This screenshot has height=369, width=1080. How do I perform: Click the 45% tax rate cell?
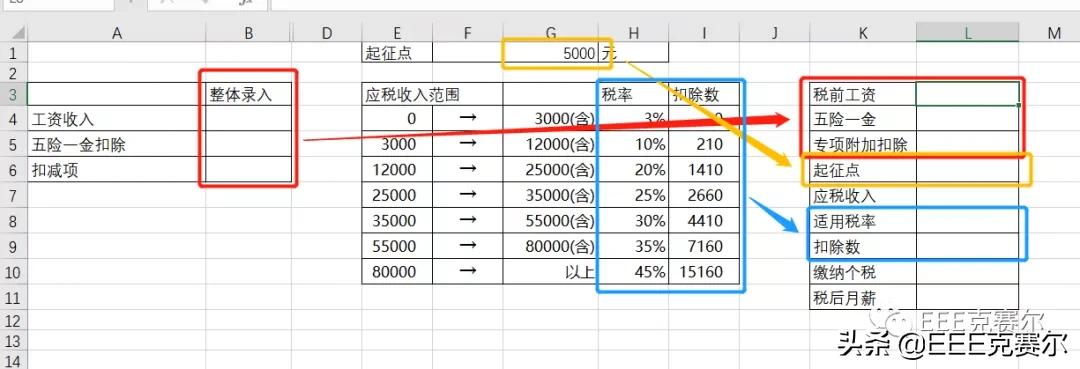pos(633,271)
